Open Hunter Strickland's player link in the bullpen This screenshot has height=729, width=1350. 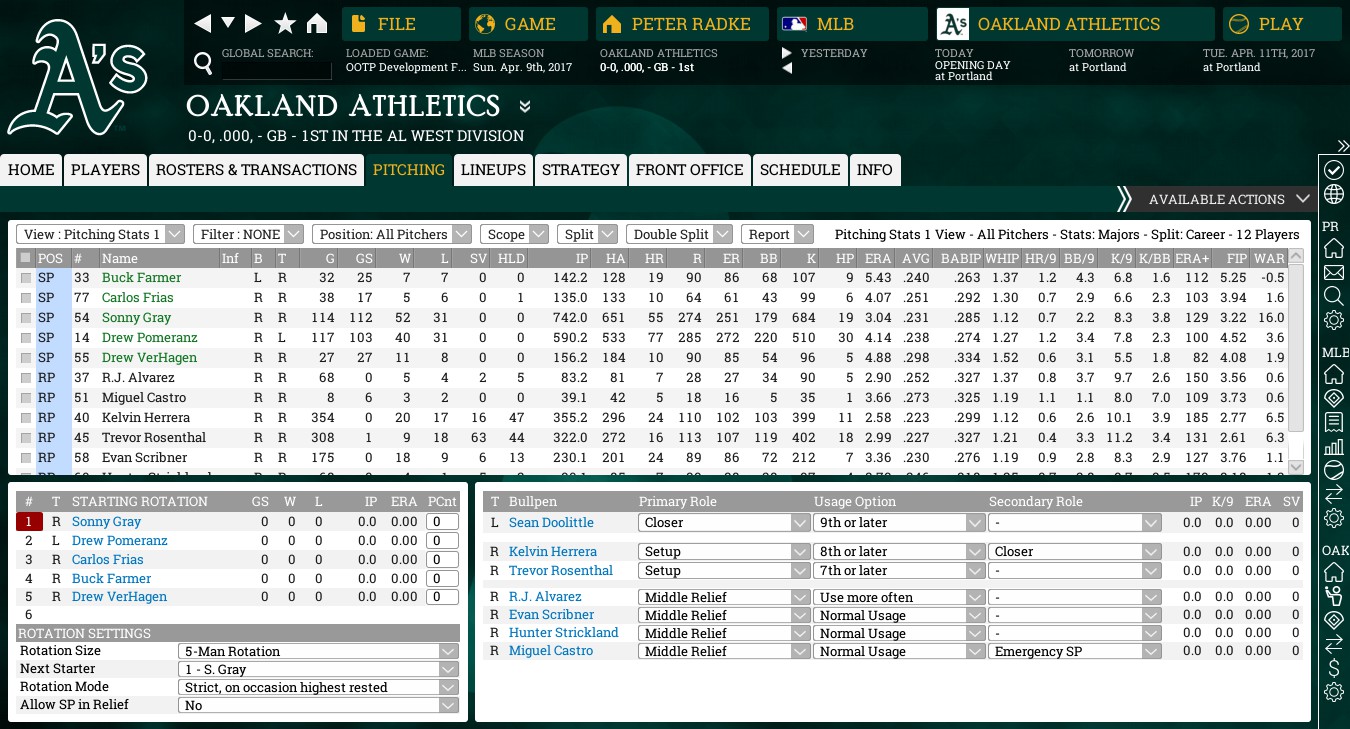[563, 633]
